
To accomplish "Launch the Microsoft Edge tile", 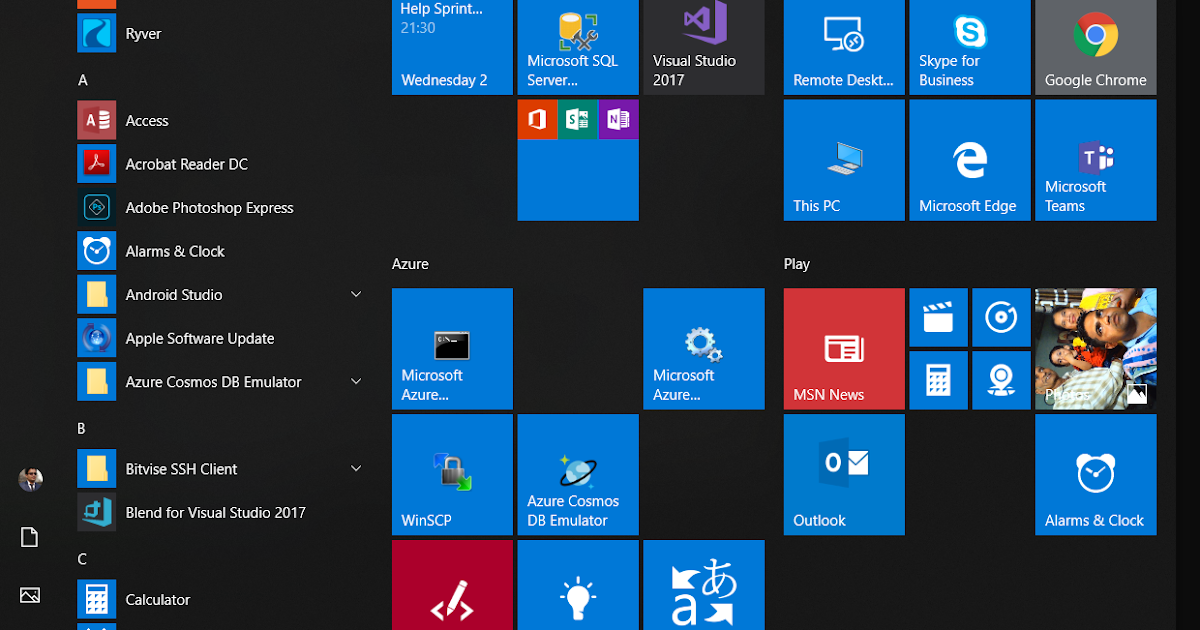I will [x=969, y=160].
